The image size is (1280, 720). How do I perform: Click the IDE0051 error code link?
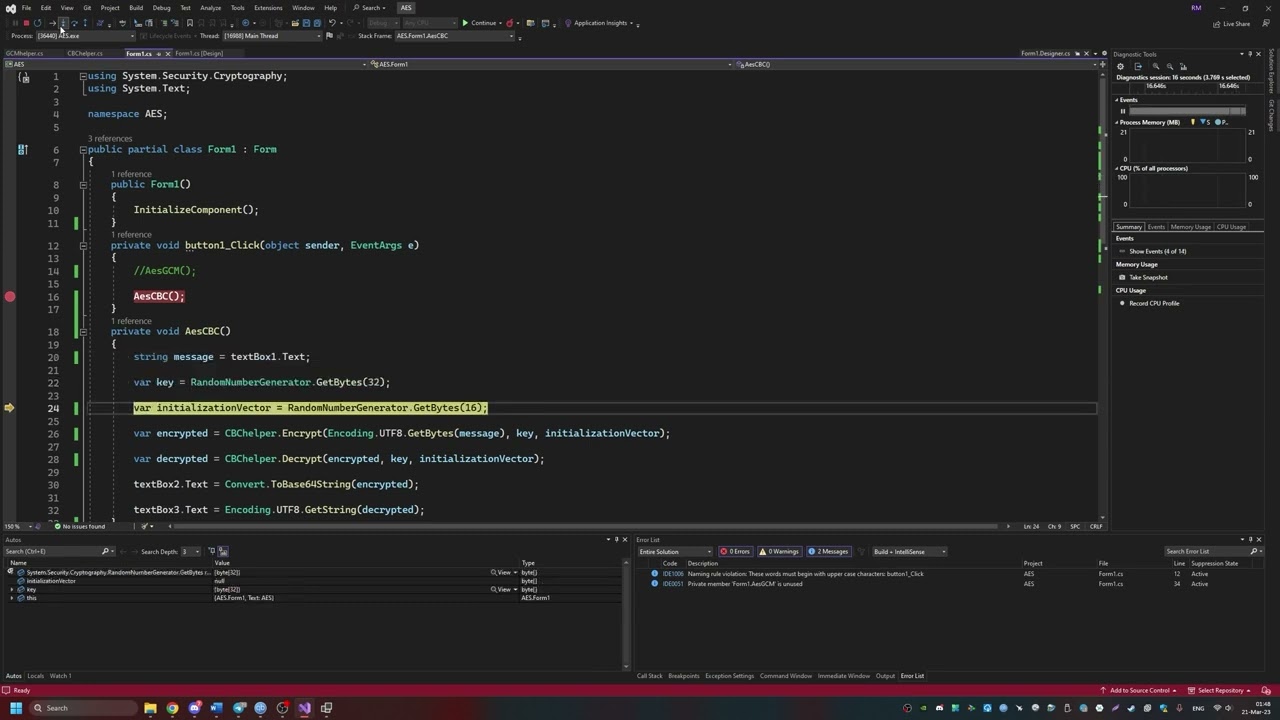point(672,584)
